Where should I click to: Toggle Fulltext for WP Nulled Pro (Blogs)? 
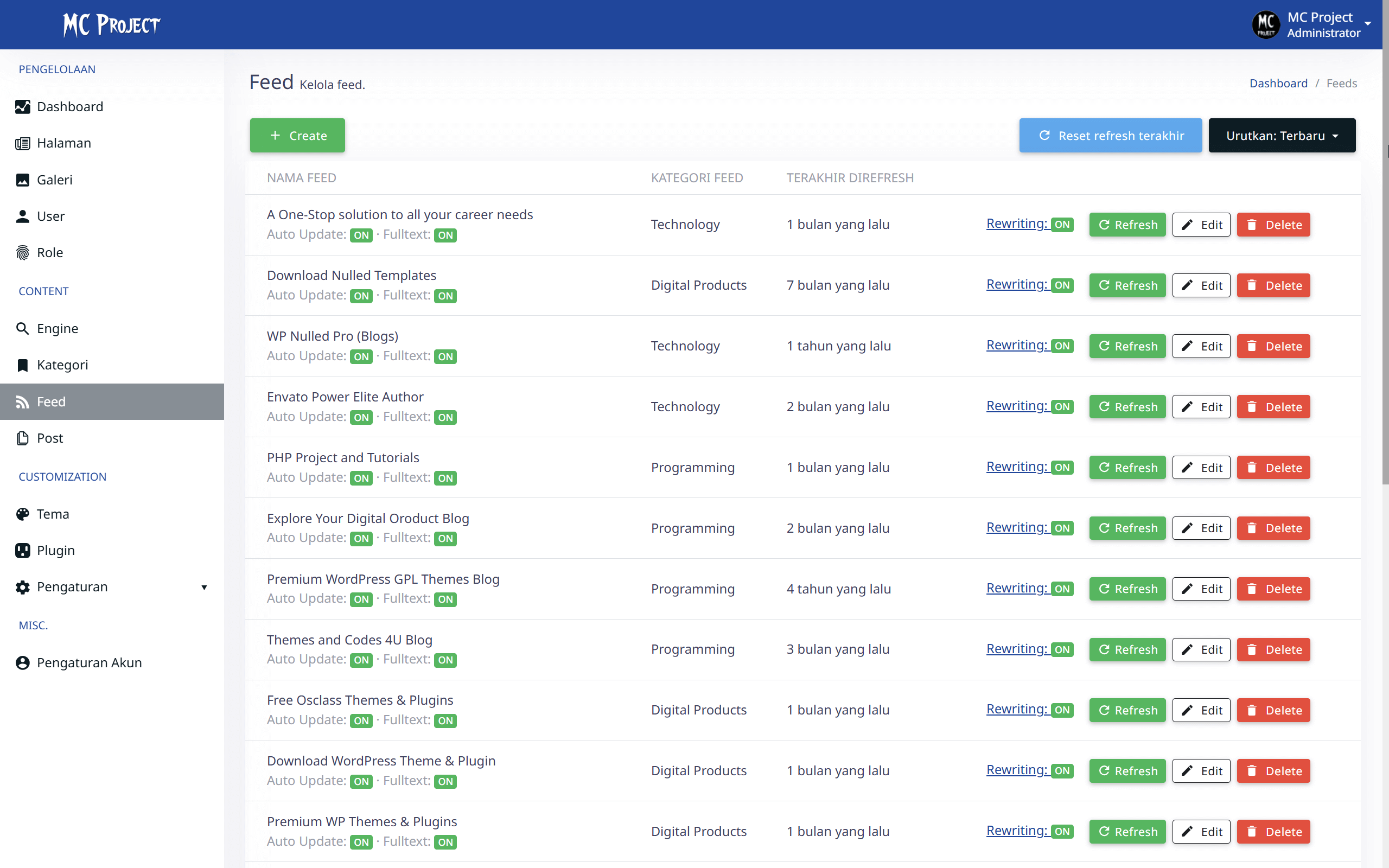pyautogui.click(x=445, y=356)
